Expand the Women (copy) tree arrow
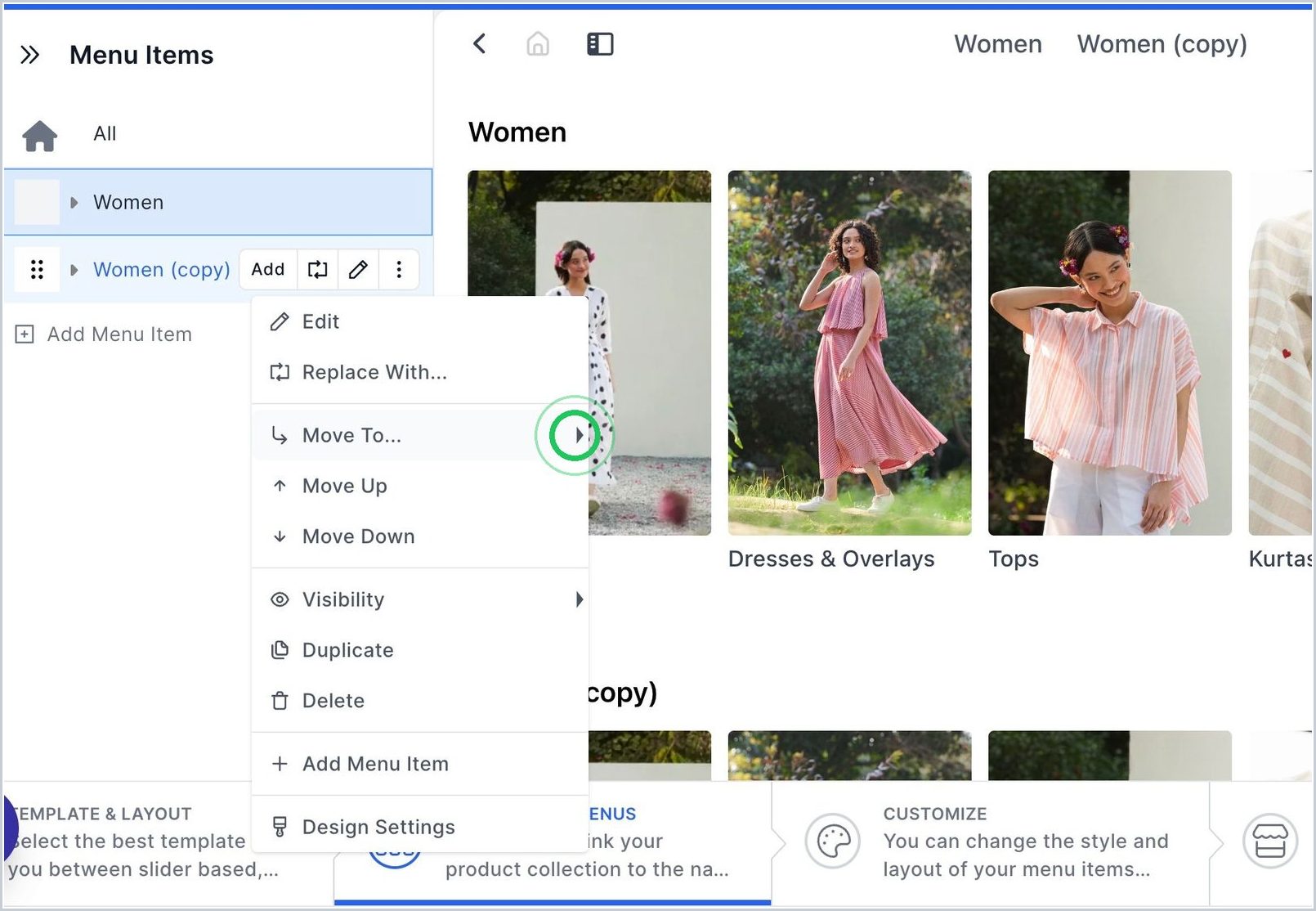The image size is (1316, 911). (74, 270)
